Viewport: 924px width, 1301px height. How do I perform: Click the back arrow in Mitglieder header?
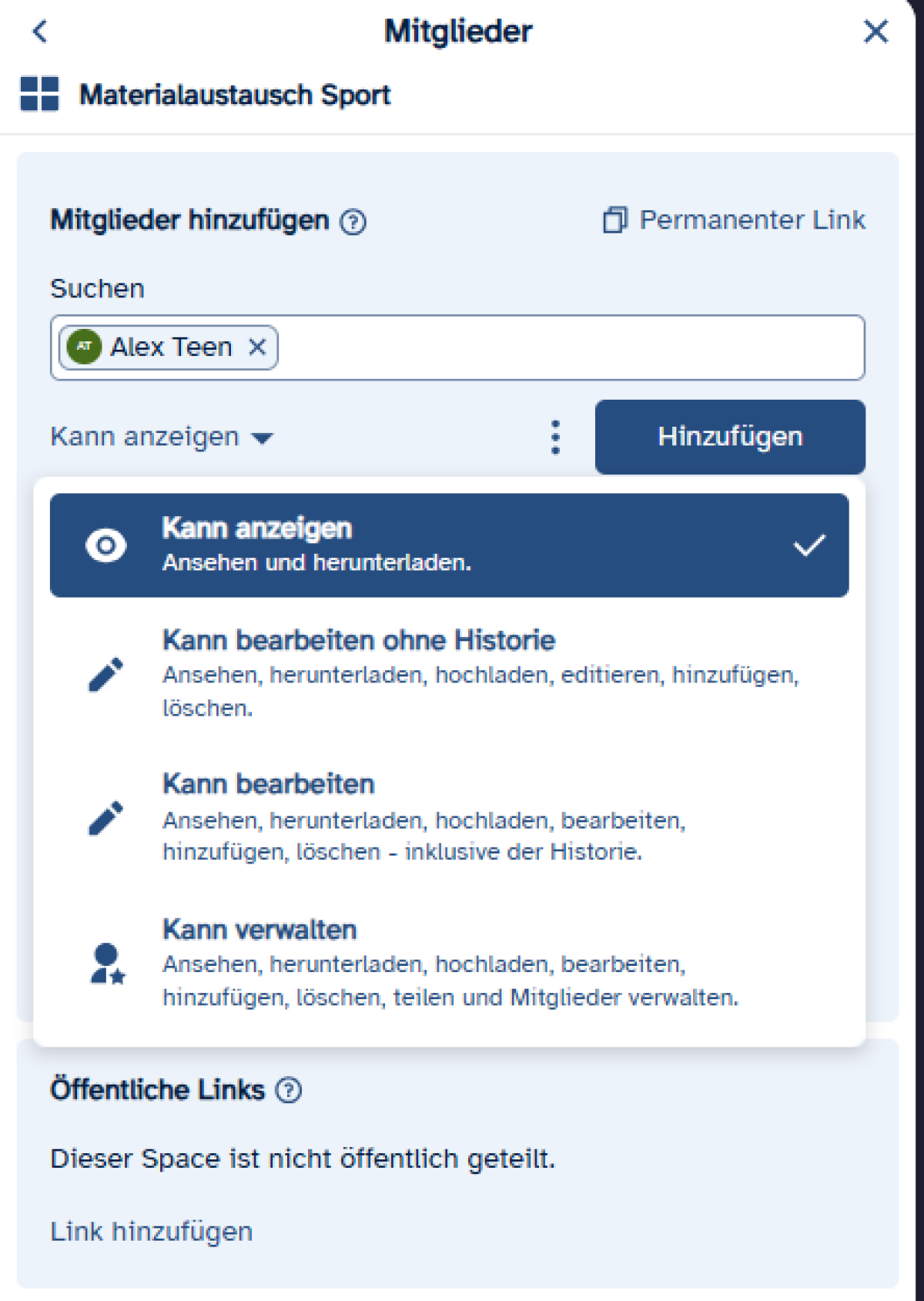pyautogui.click(x=40, y=32)
